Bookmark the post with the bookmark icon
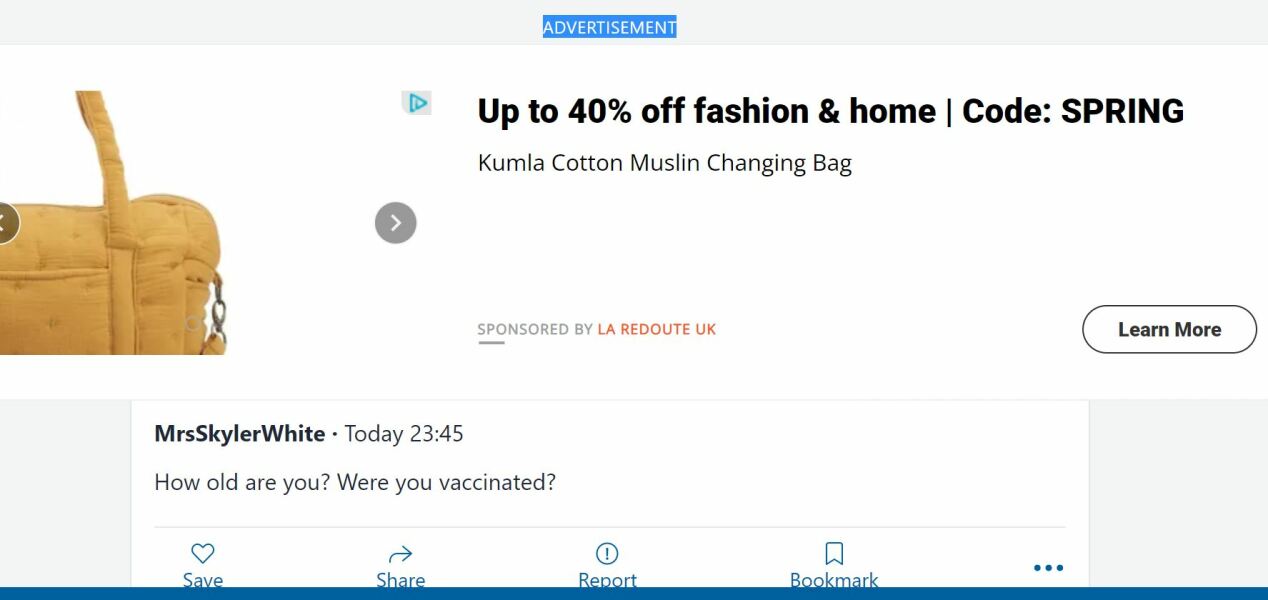The image size is (1268, 600). click(x=833, y=552)
